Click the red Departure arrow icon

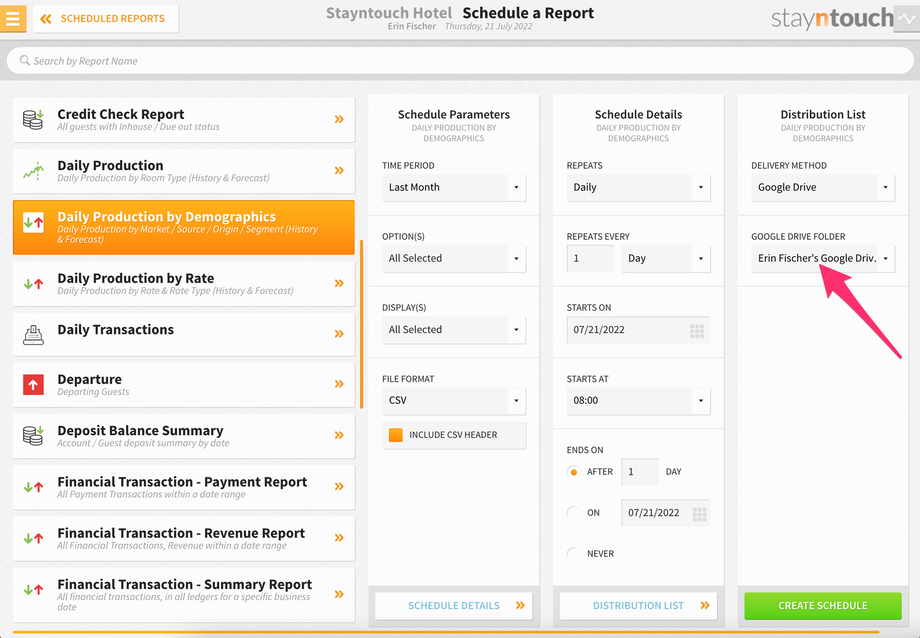[33, 384]
